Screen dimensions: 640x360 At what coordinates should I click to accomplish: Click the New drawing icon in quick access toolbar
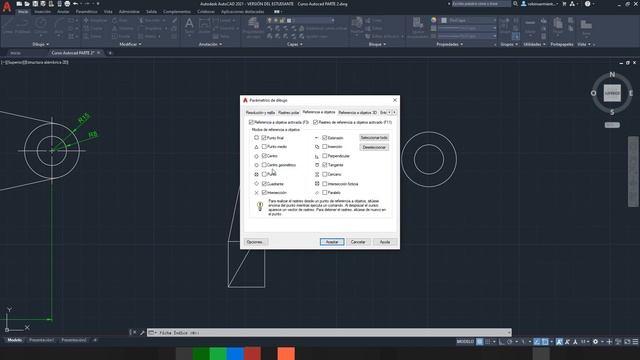(x=19, y=4)
